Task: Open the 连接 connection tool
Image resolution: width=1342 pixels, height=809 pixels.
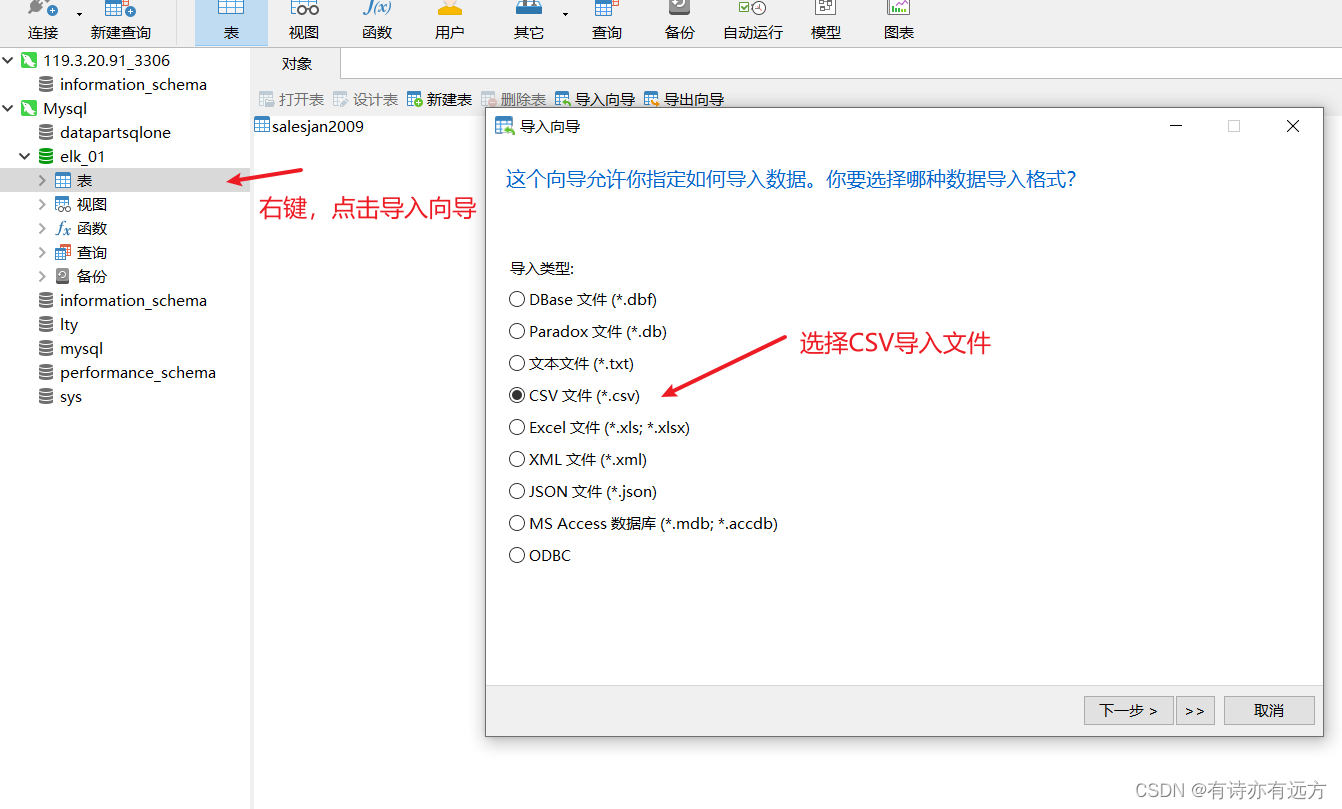Action: click(43, 20)
